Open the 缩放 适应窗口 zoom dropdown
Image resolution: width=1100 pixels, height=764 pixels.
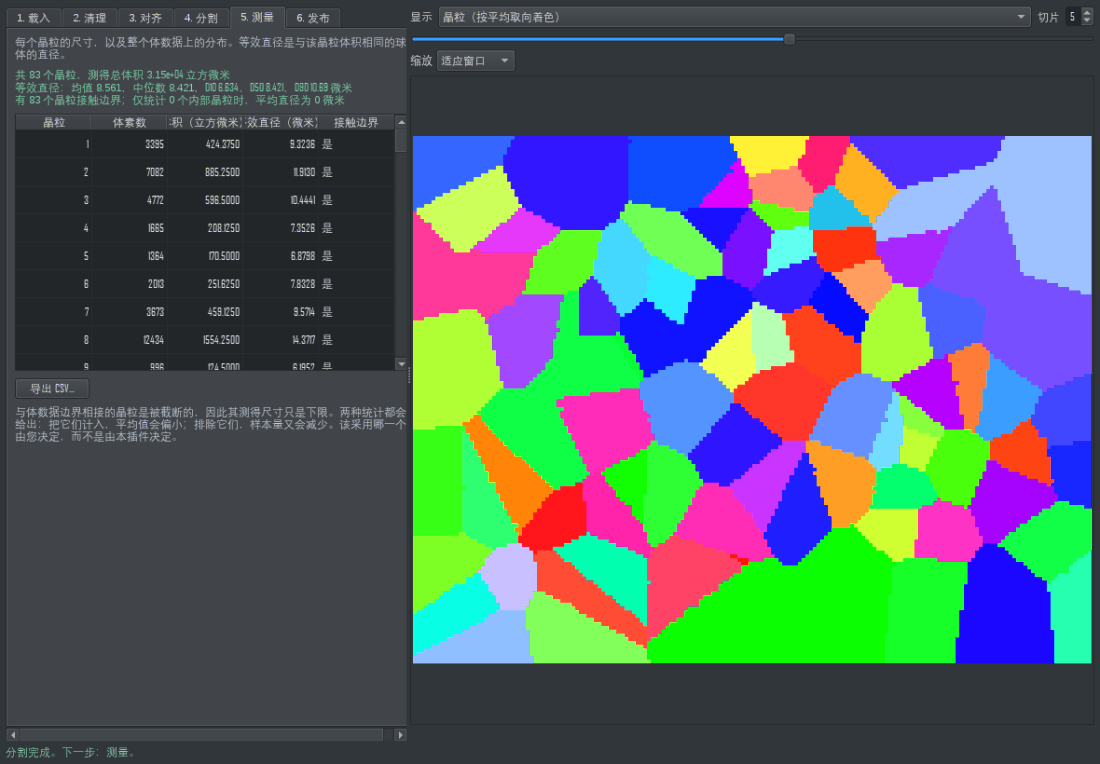476,61
